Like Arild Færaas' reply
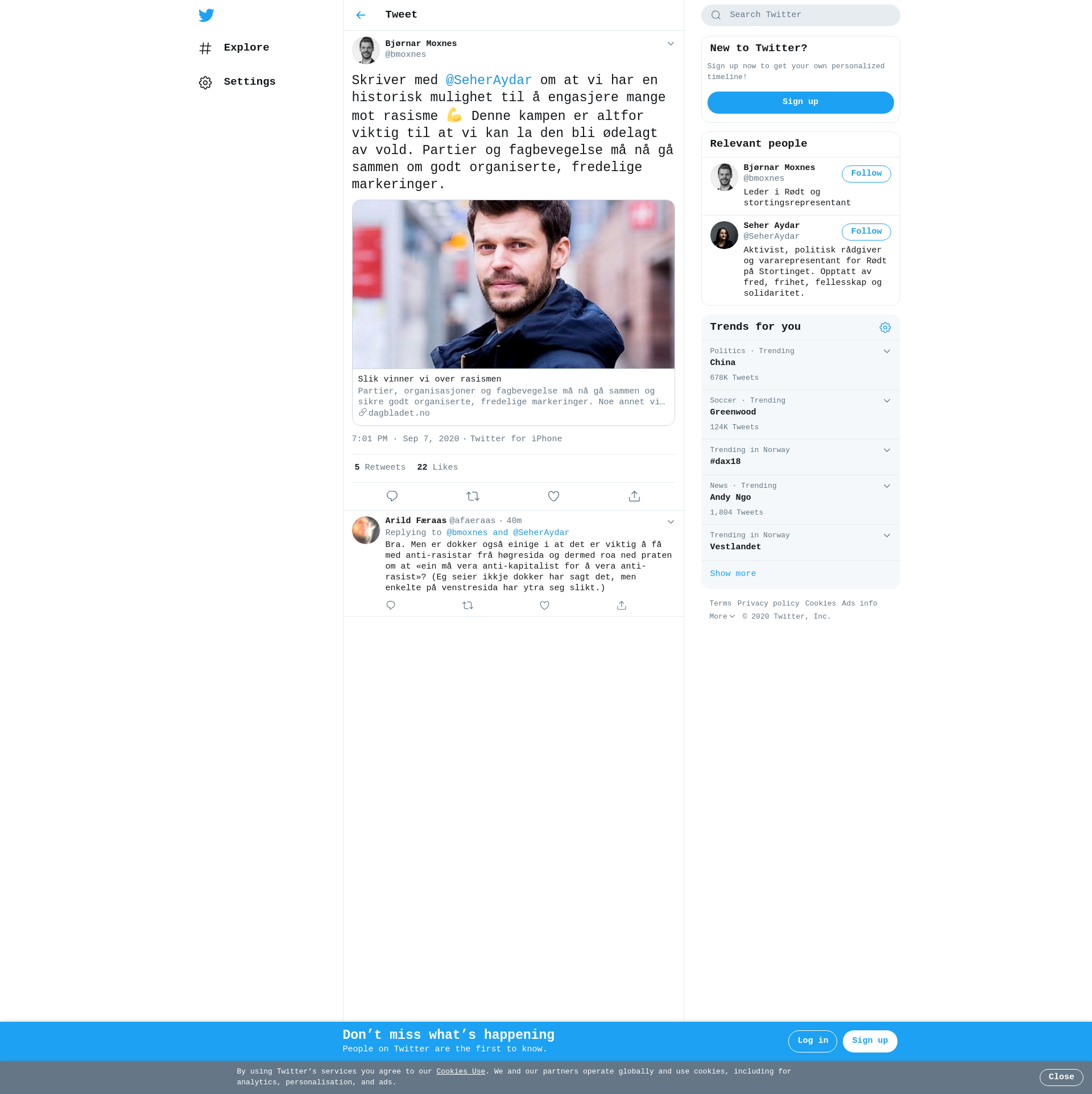1092x1094 pixels. click(x=544, y=606)
